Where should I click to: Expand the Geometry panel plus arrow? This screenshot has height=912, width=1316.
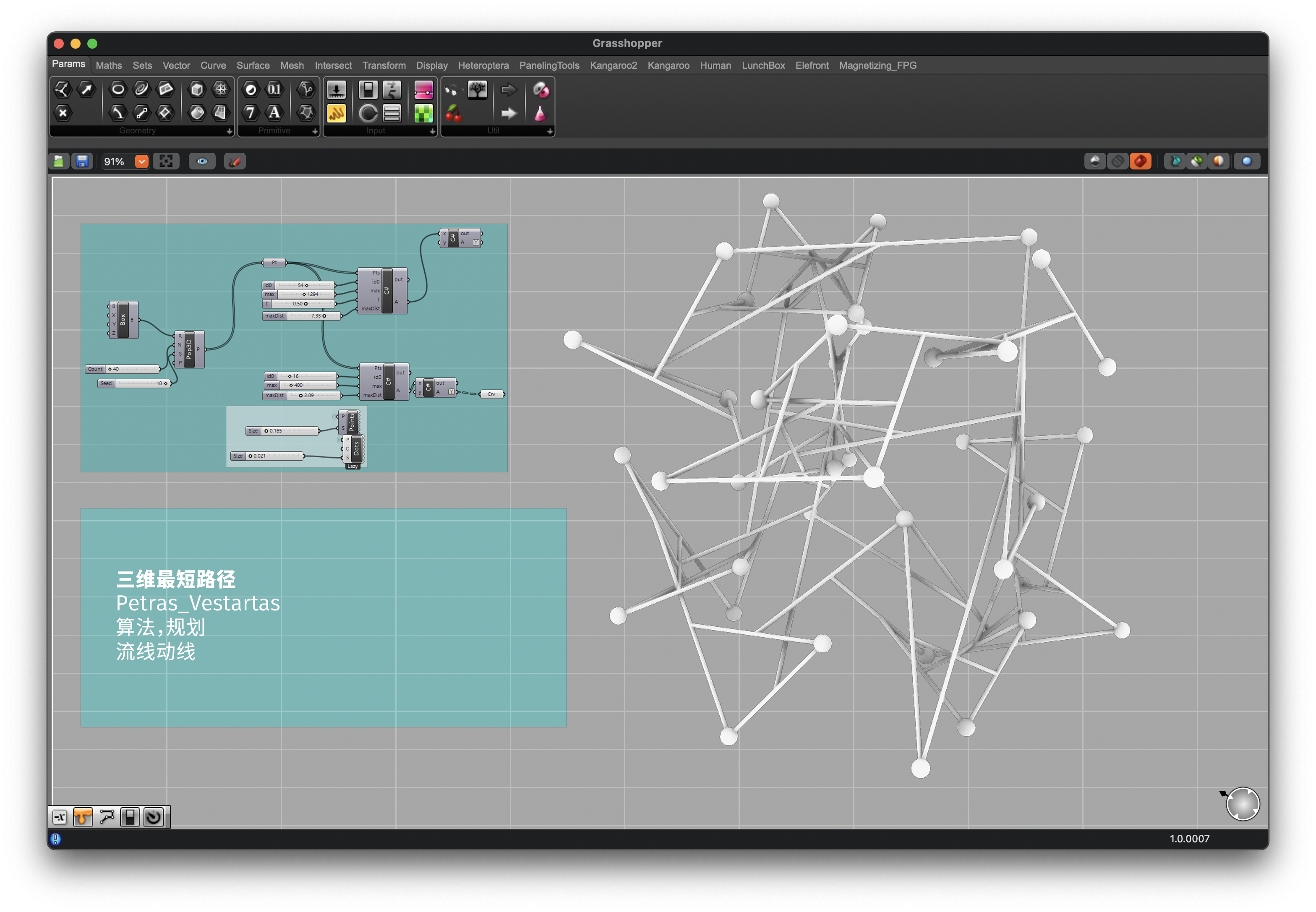(229, 131)
